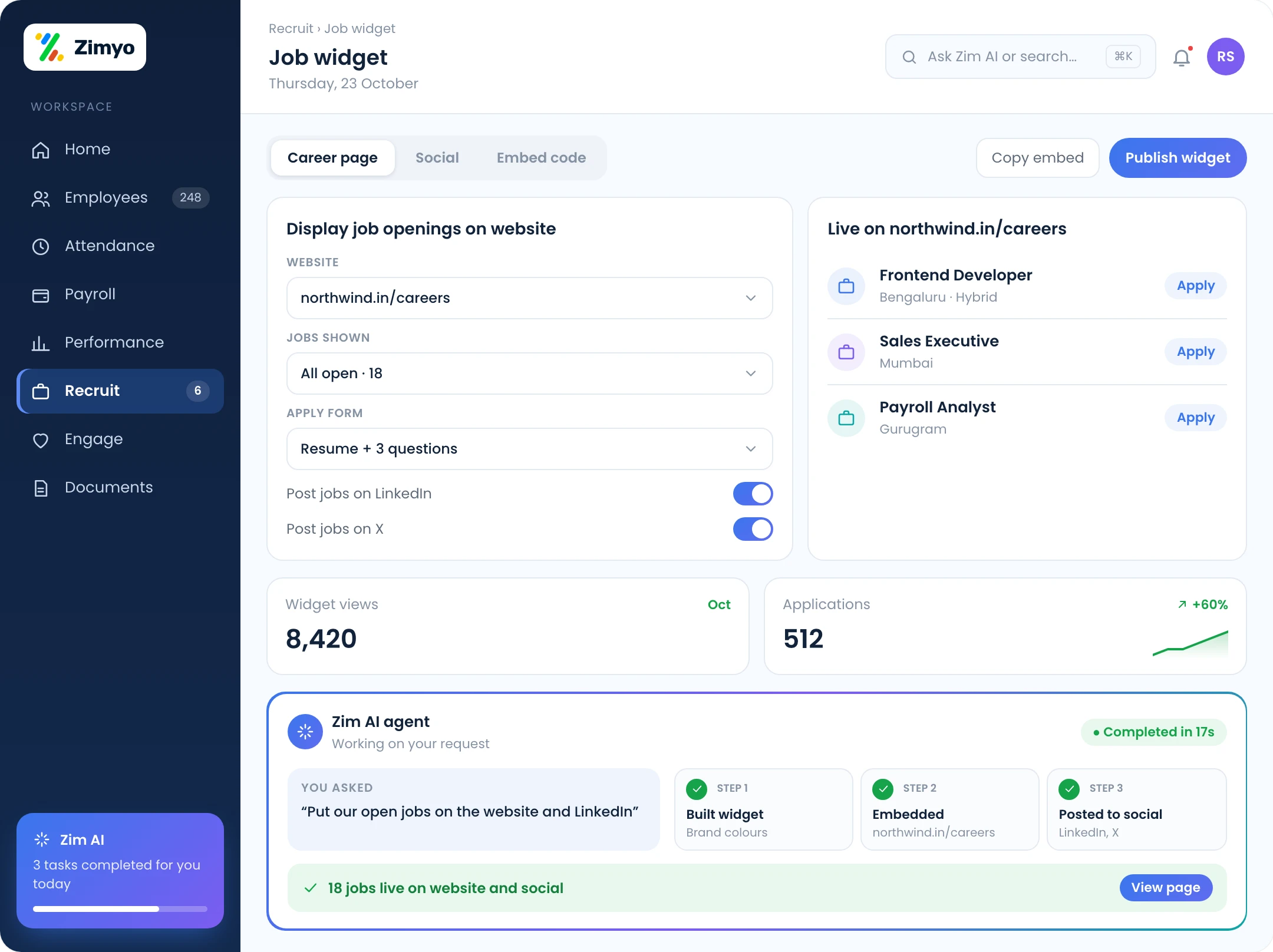Open notifications bell
The width and height of the screenshot is (1273, 952).
pos(1182,57)
